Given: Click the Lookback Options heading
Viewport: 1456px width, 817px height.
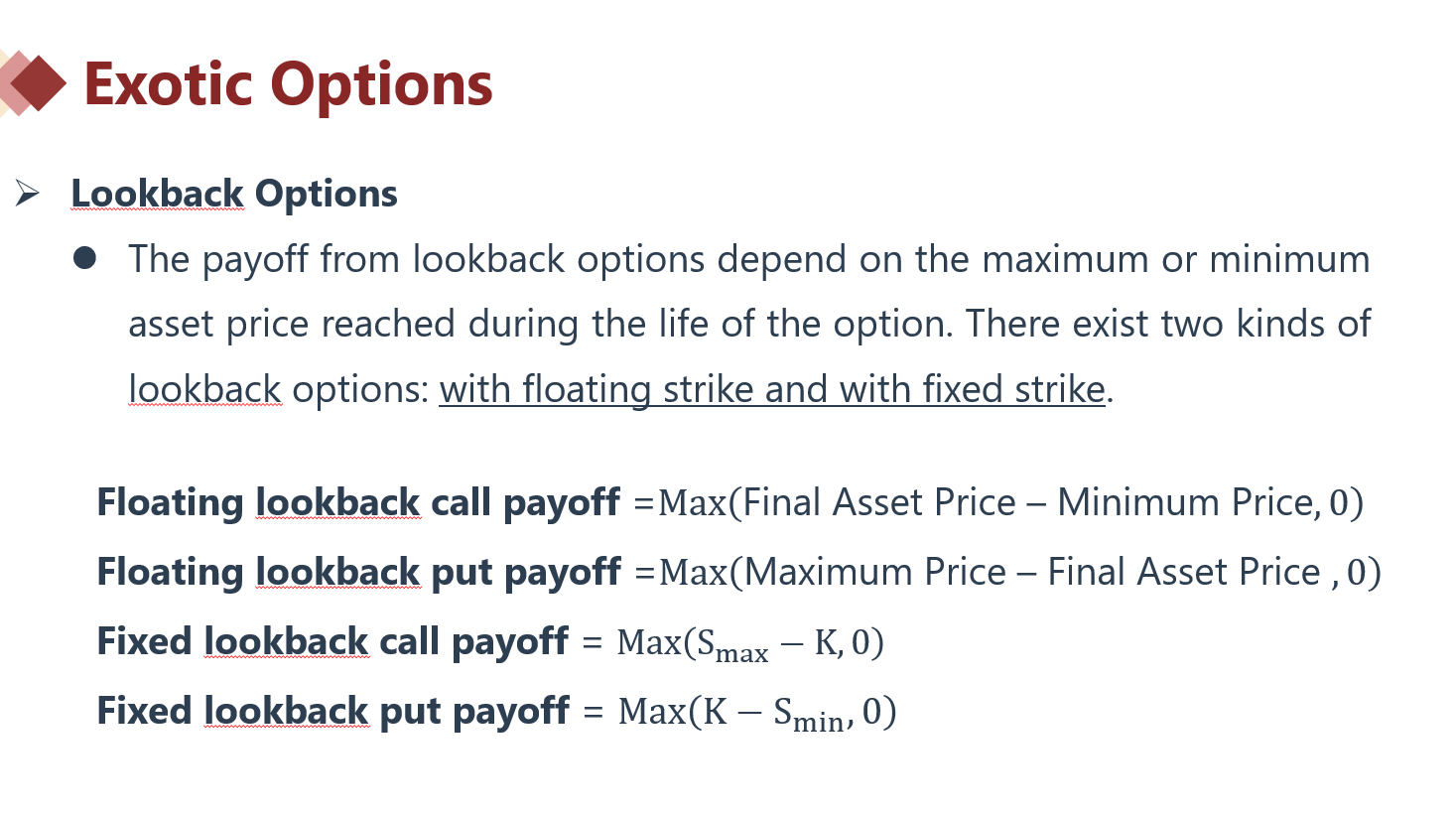Looking at the screenshot, I should tap(234, 194).
